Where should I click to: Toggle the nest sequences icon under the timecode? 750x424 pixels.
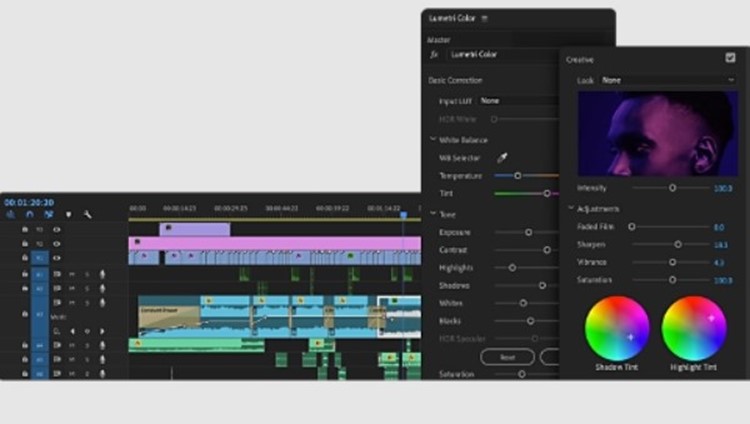click(10, 214)
